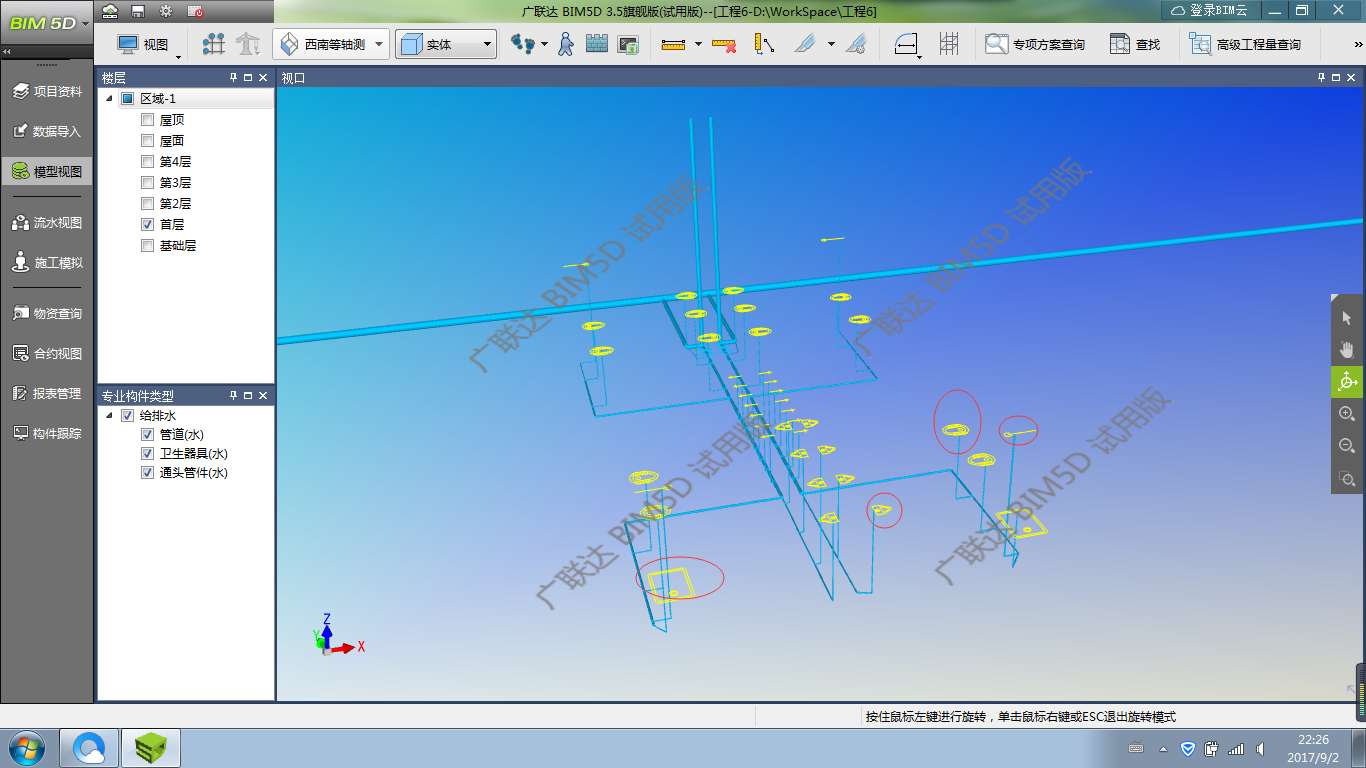Open the 实体 display mode dropdown
The height and width of the screenshot is (768, 1366).
pos(487,44)
